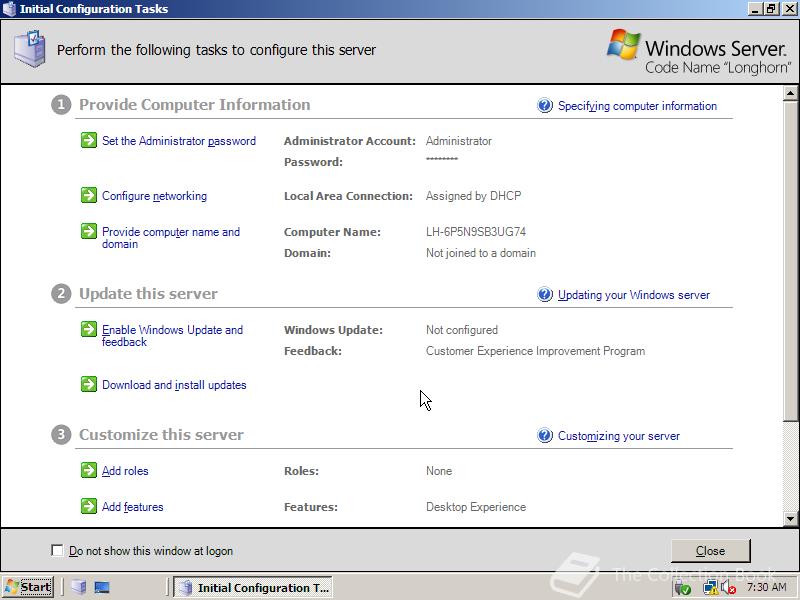
Task: Click the muted volume tray icon
Action: (729, 588)
